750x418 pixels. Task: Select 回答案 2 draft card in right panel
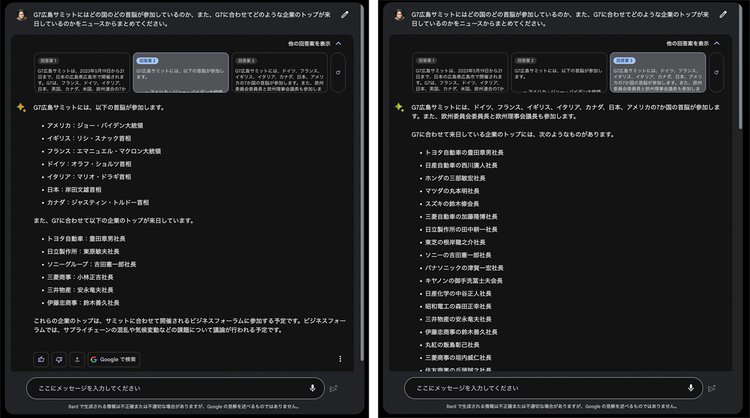547,73
